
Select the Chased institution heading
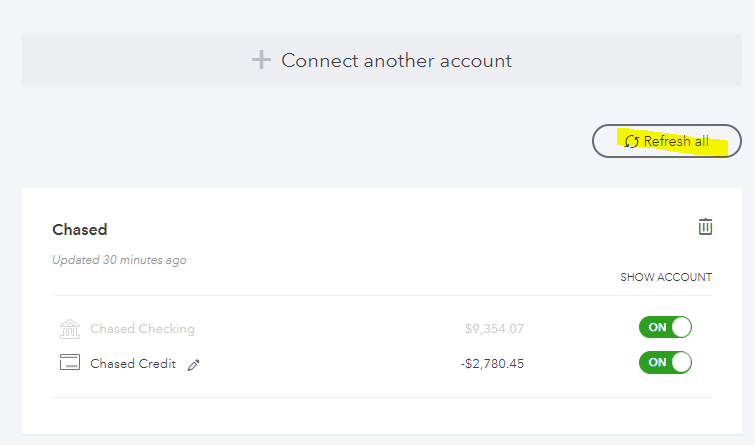coord(80,230)
